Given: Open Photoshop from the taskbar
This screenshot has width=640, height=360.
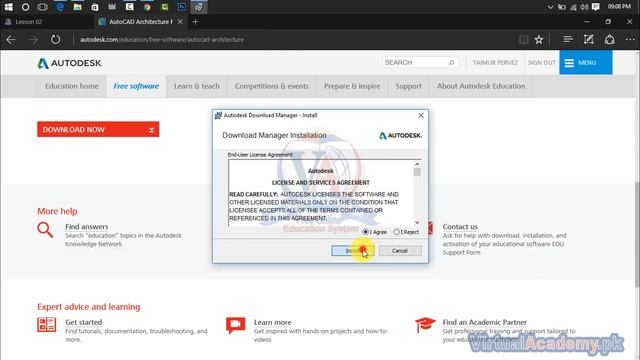Looking at the screenshot, I should [182, 7].
